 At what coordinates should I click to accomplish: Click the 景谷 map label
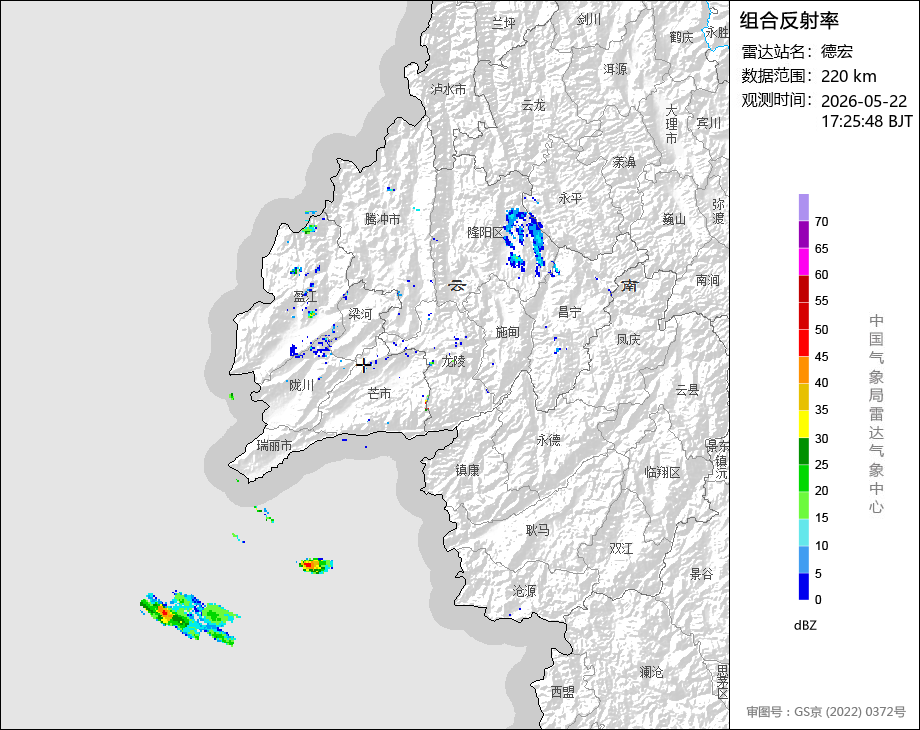coord(701,573)
